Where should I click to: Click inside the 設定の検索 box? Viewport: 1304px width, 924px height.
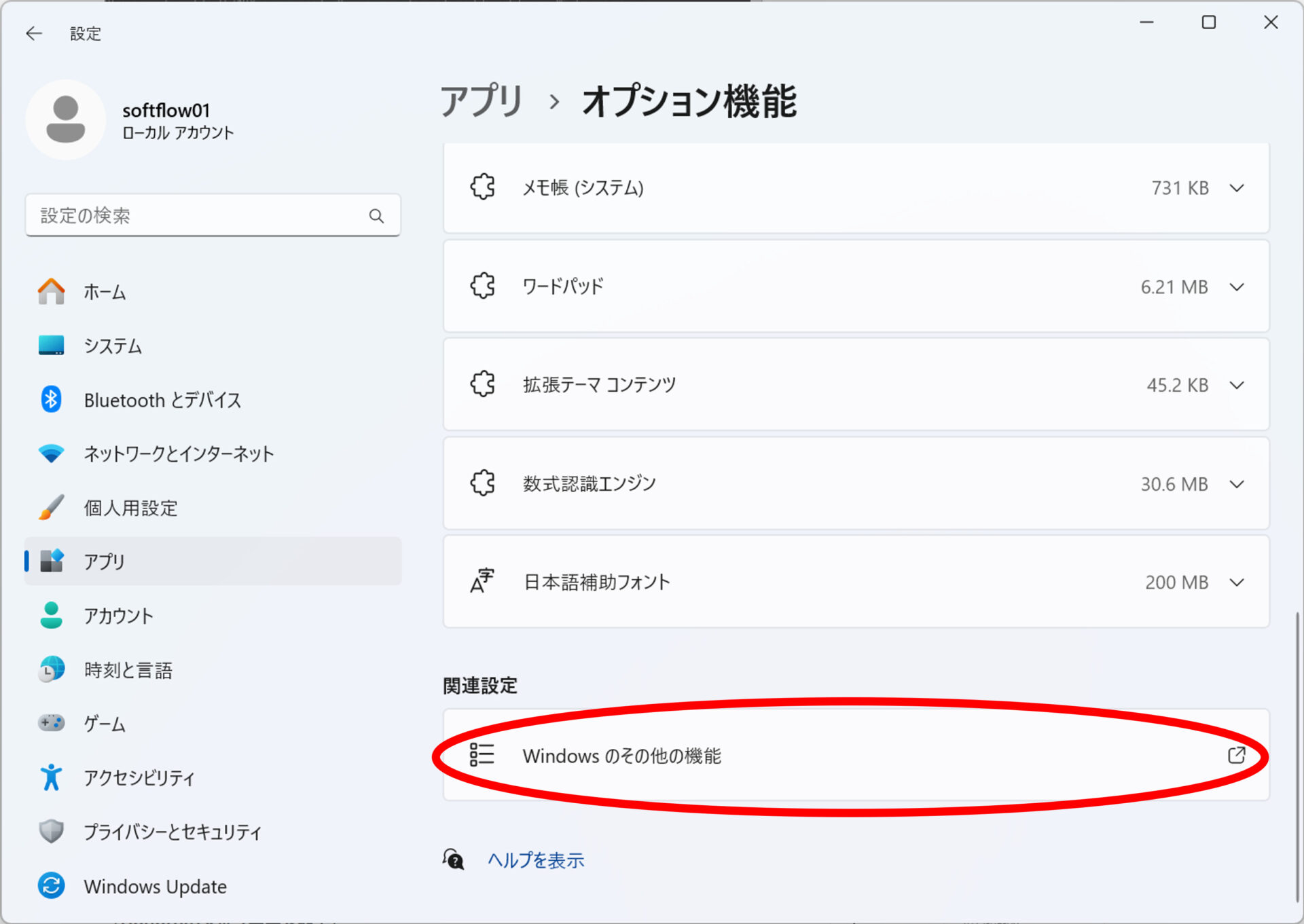click(x=213, y=216)
